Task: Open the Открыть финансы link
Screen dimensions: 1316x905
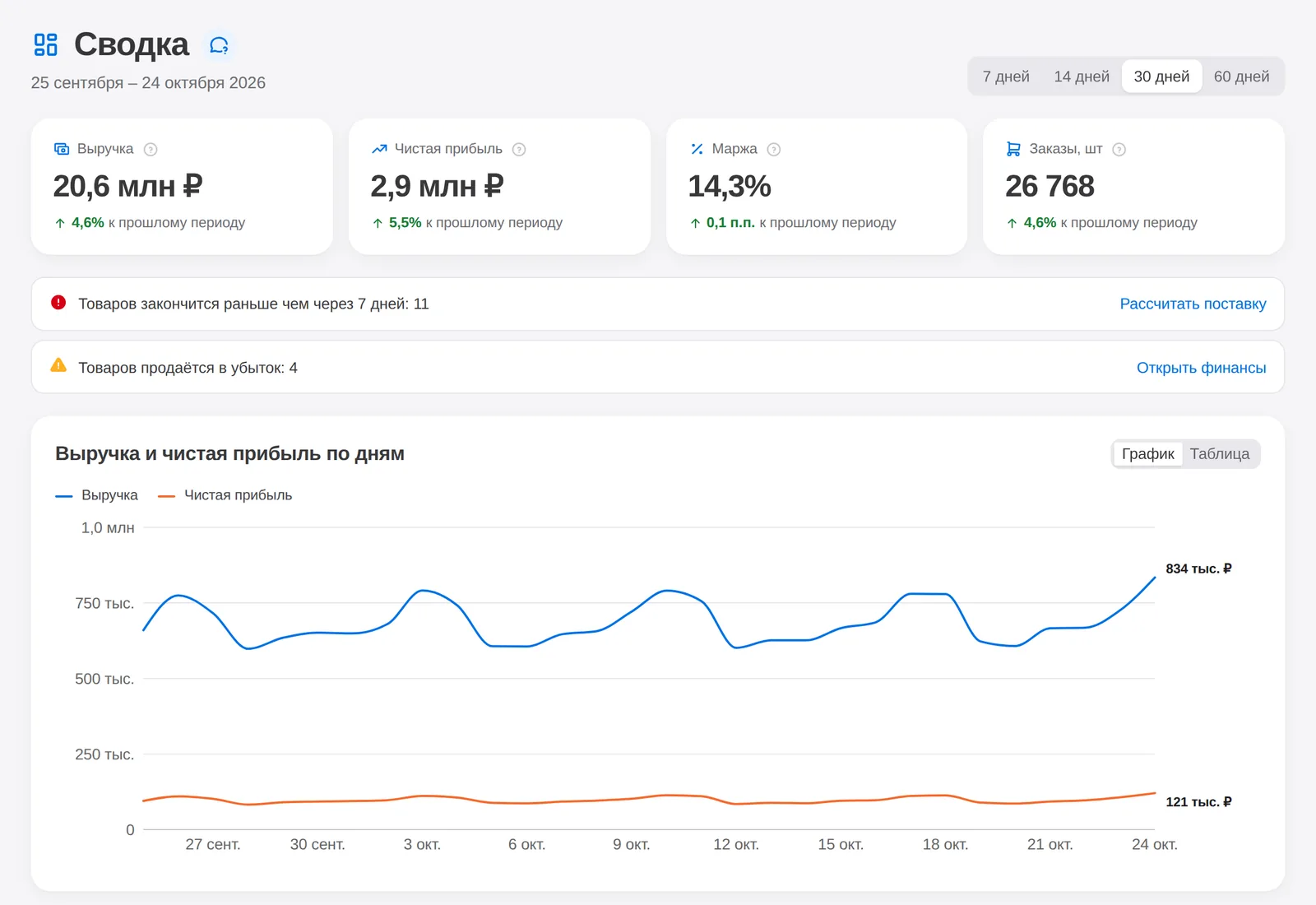Action: click(1201, 368)
